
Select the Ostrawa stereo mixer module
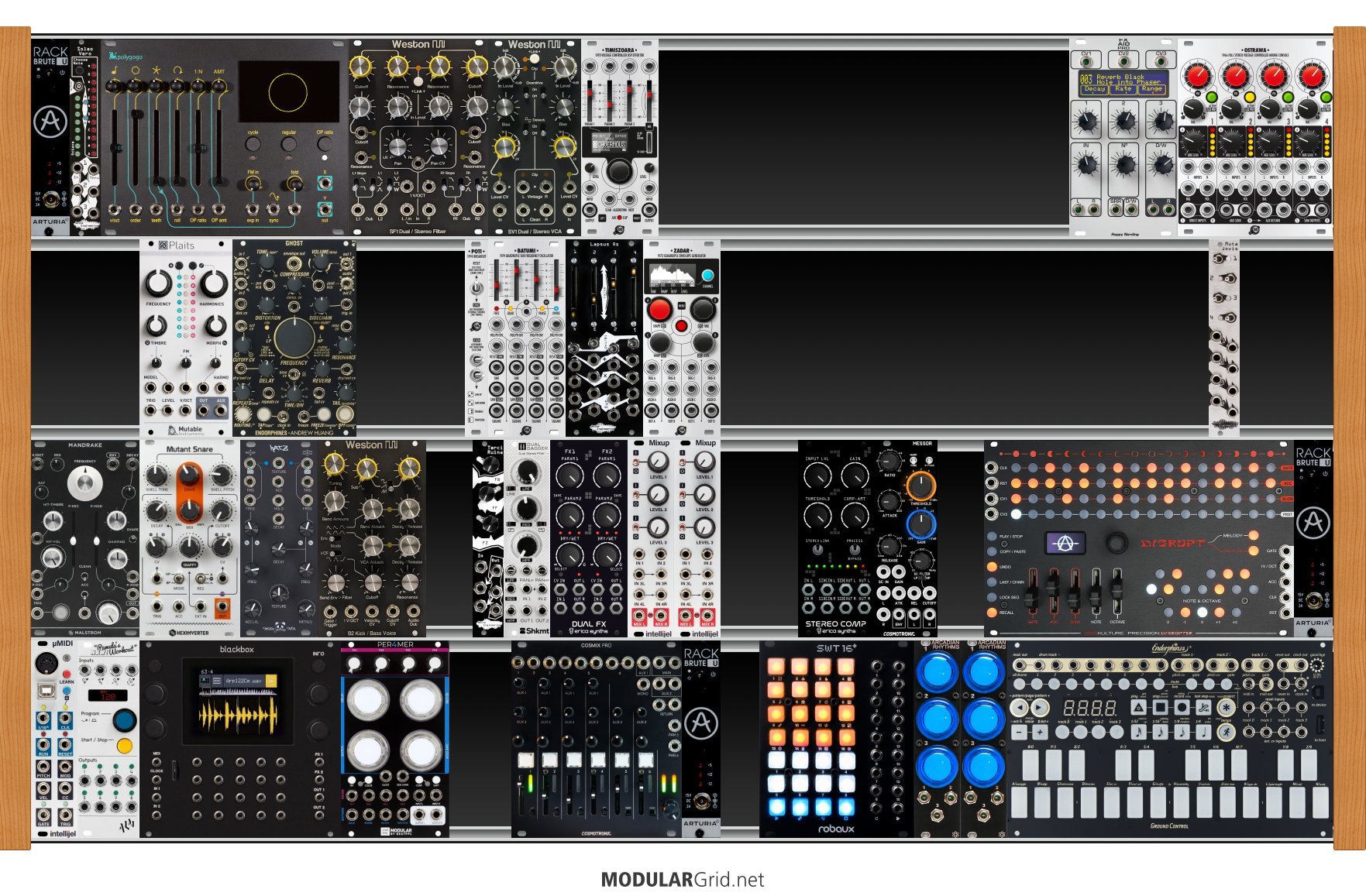click(1255, 137)
